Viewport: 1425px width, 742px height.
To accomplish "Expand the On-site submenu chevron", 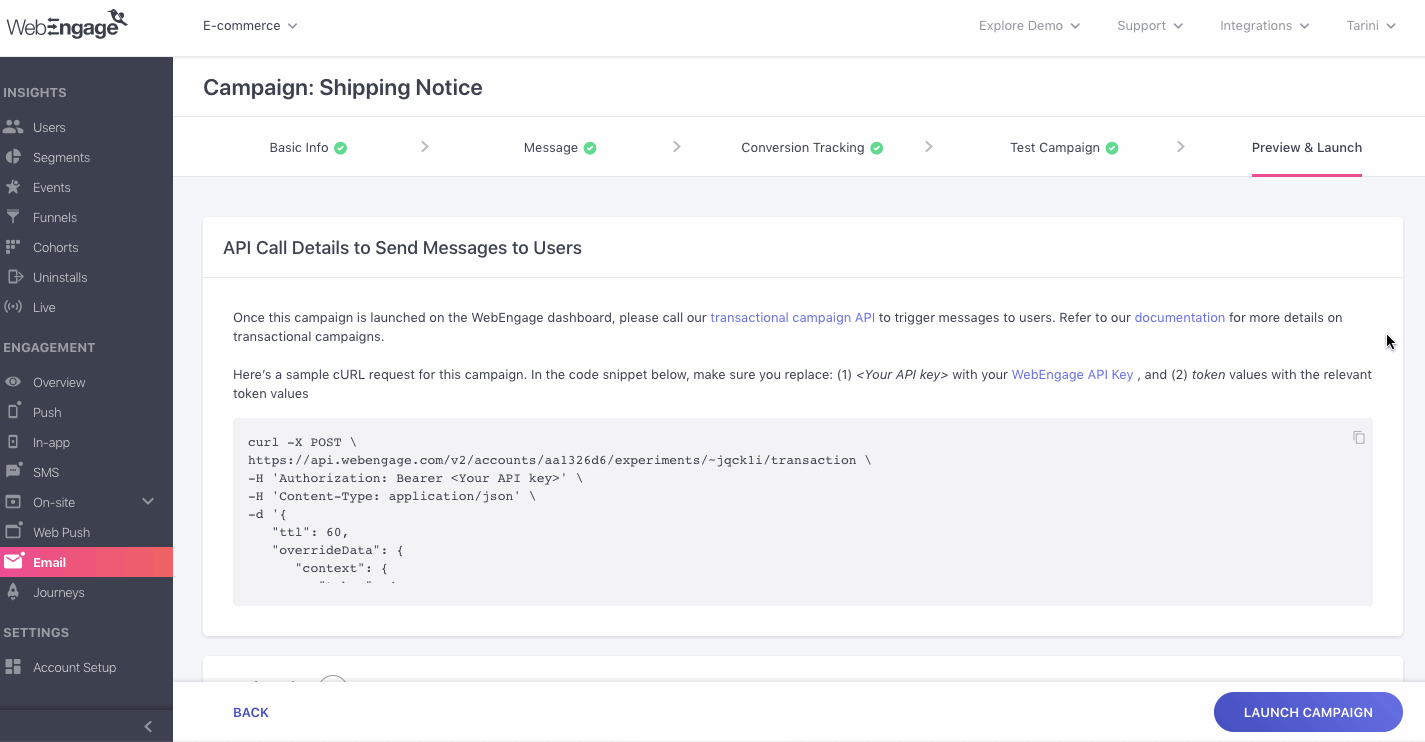I will tap(148, 502).
